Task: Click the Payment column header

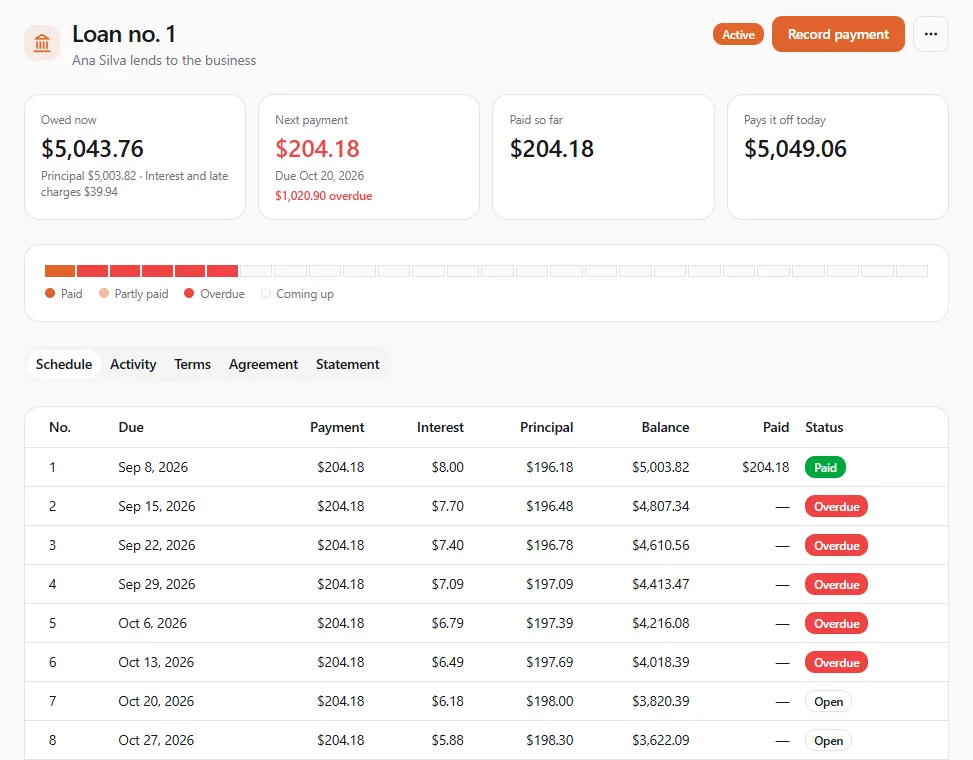Action: 337,427
